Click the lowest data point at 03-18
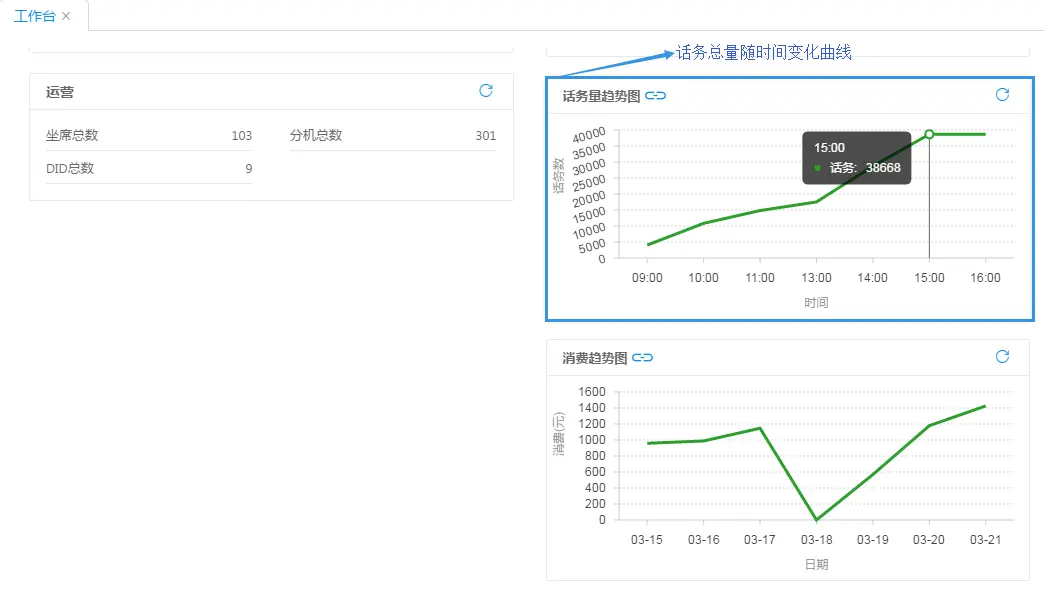This screenshot has width=1044, height=593. click(817, 519)
